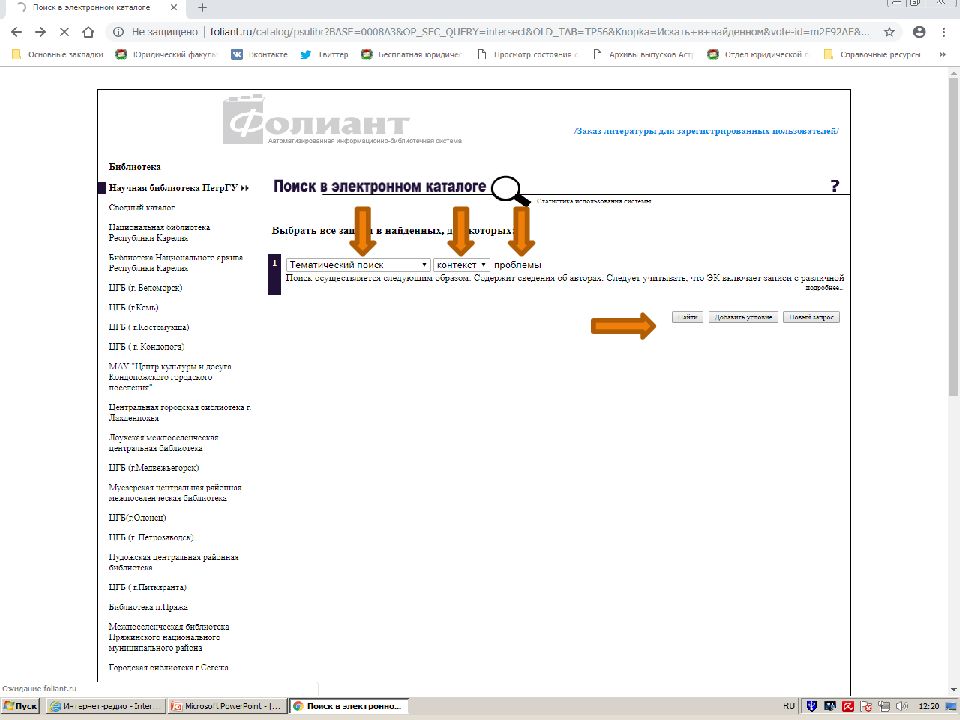Open the Chrome three-dot menu
The width and height of the screenshot is (960, 720).
pyautogui.click(x=945, y=32)
